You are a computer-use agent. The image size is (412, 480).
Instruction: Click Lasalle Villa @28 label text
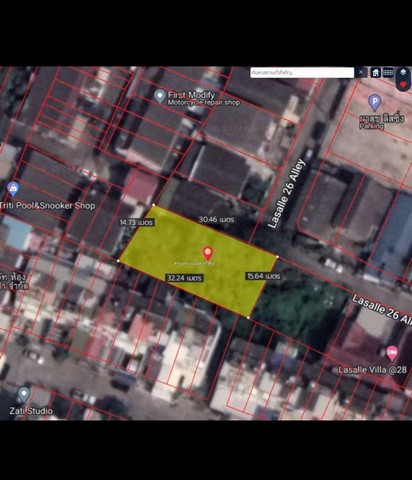(x=372, y=370)
